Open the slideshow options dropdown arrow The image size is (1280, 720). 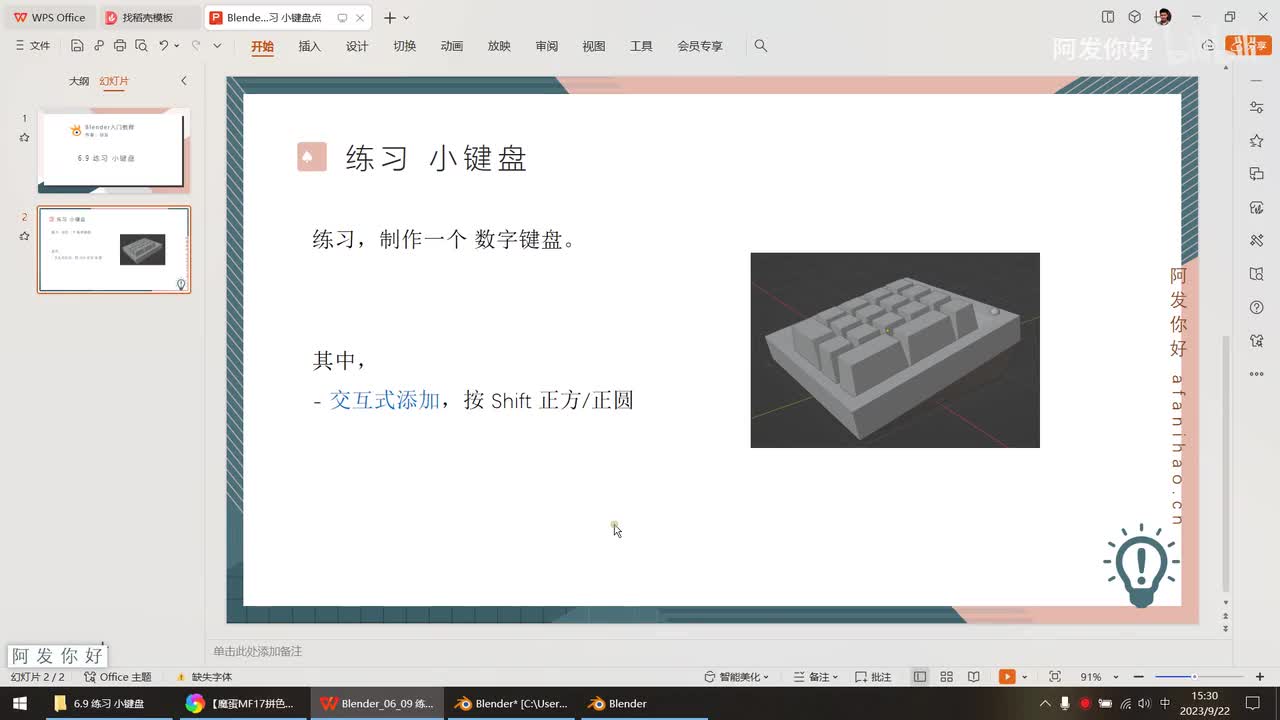click(1024, 677)
